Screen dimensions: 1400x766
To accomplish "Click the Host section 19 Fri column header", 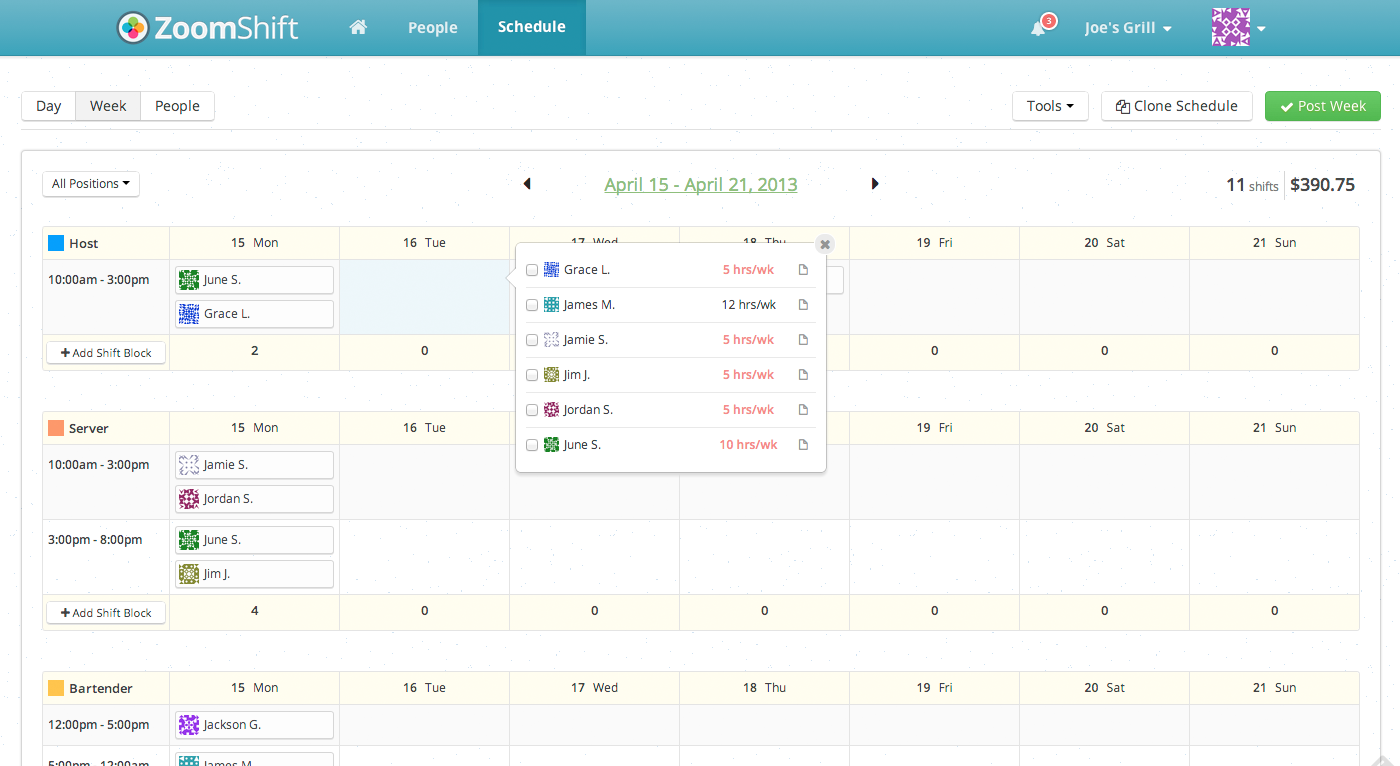I will click(934, 243).
